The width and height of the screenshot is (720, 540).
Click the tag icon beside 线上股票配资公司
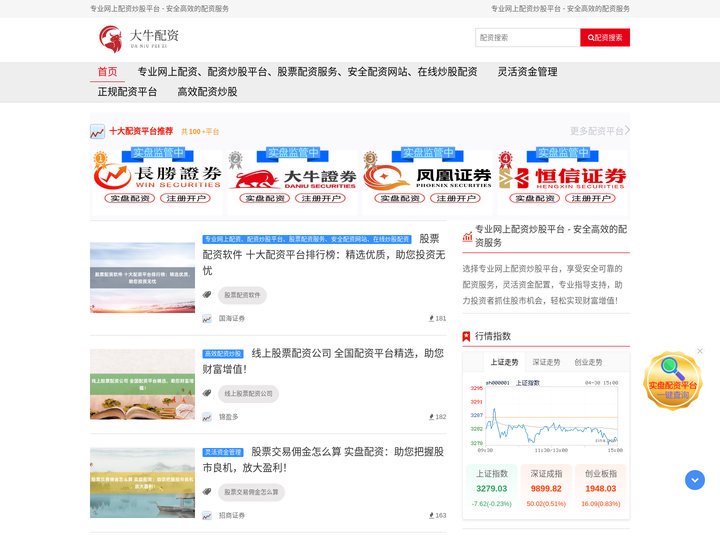[x=207, y=394]
